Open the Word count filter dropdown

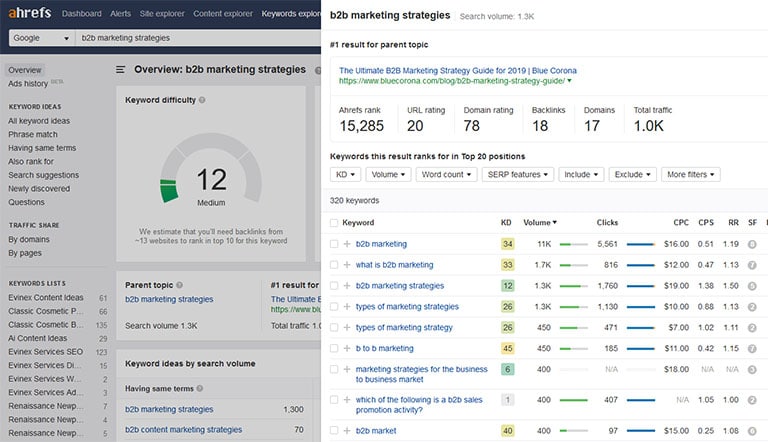446,174
